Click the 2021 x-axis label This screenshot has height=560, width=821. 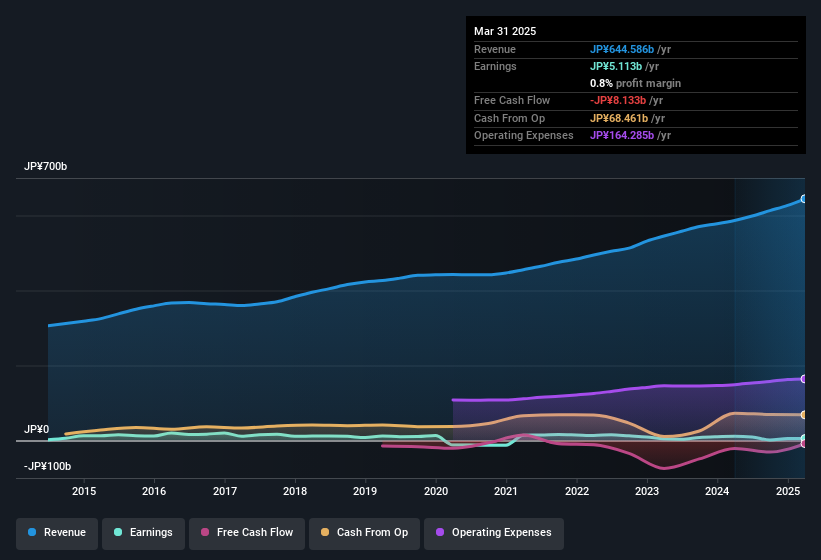[x=506, y=491]
